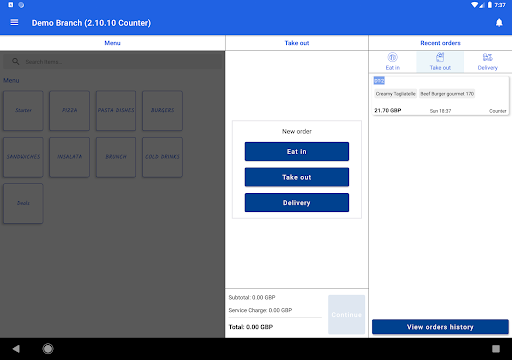Open the hamburger navigation menu
The width and height of the screenshot is (512, 360).
14,22
